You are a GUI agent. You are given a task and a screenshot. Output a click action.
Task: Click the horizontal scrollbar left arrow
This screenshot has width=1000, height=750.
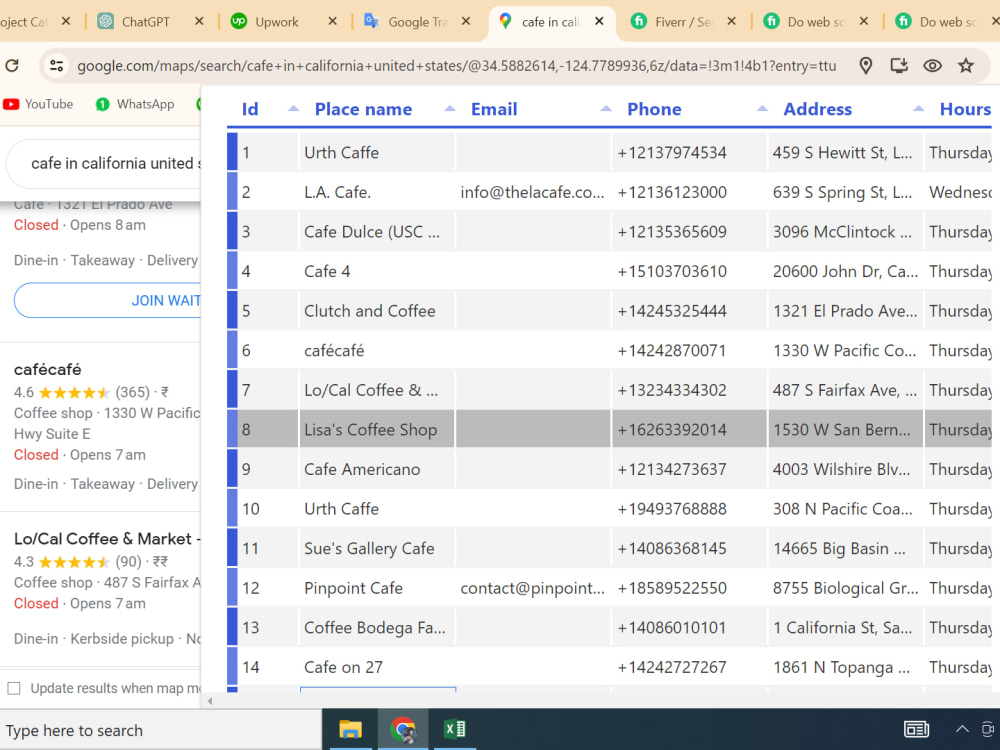pos(210,700)
